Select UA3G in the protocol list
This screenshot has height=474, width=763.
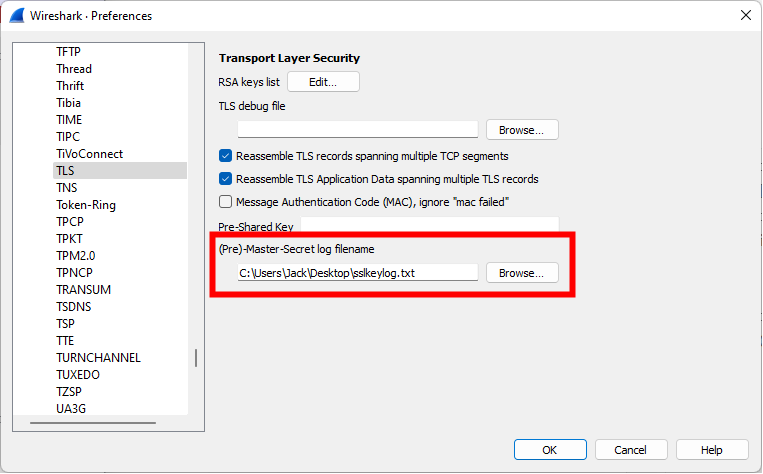tap(71, 408)
